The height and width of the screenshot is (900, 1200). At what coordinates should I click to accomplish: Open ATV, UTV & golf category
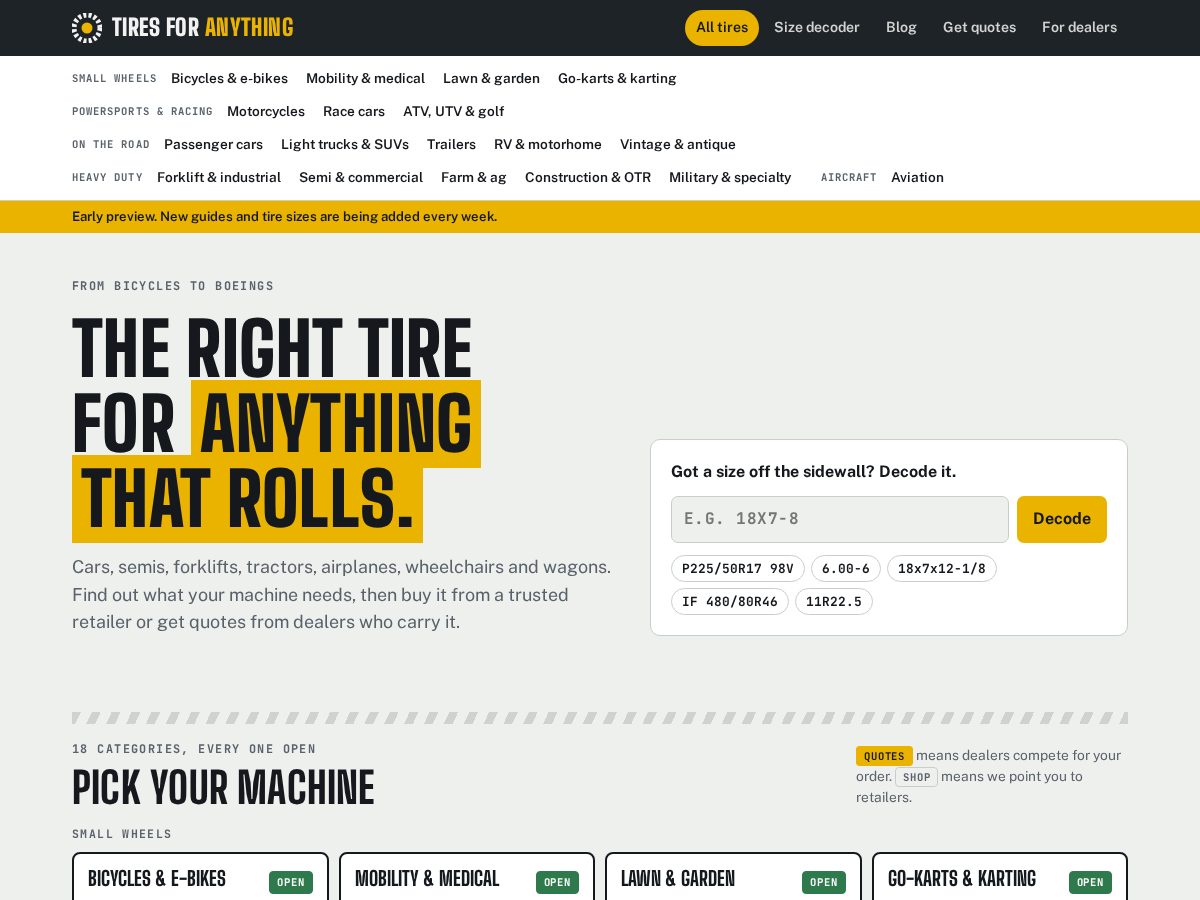tap(453, 111)
